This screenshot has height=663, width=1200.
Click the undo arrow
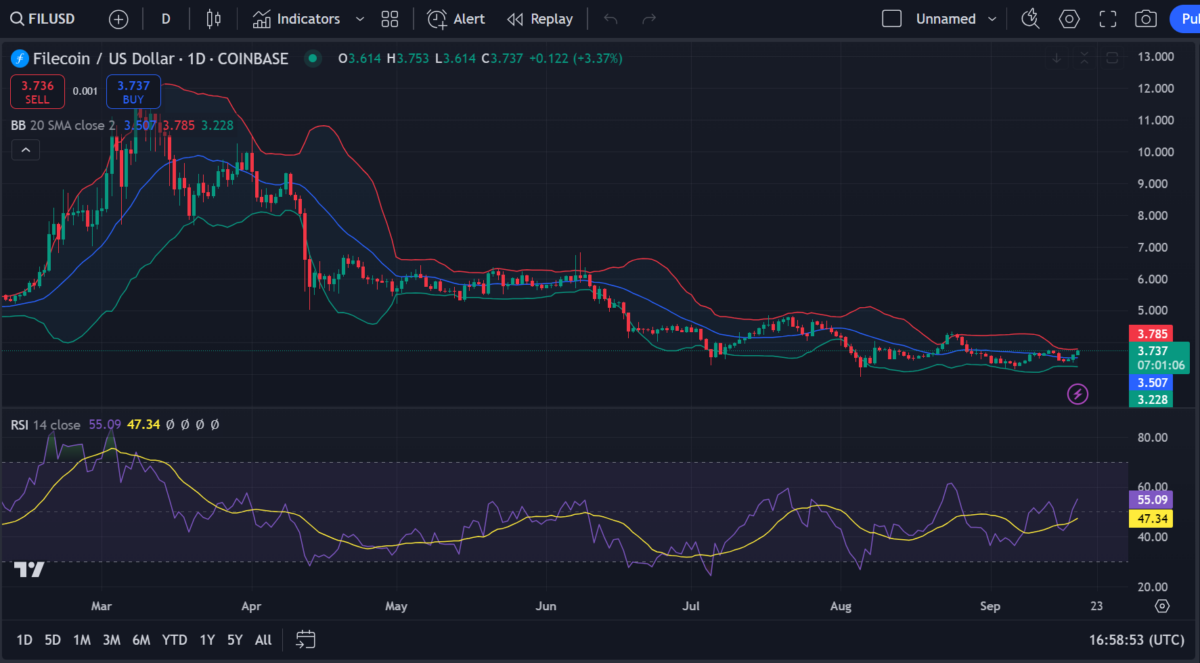(611, 19)
